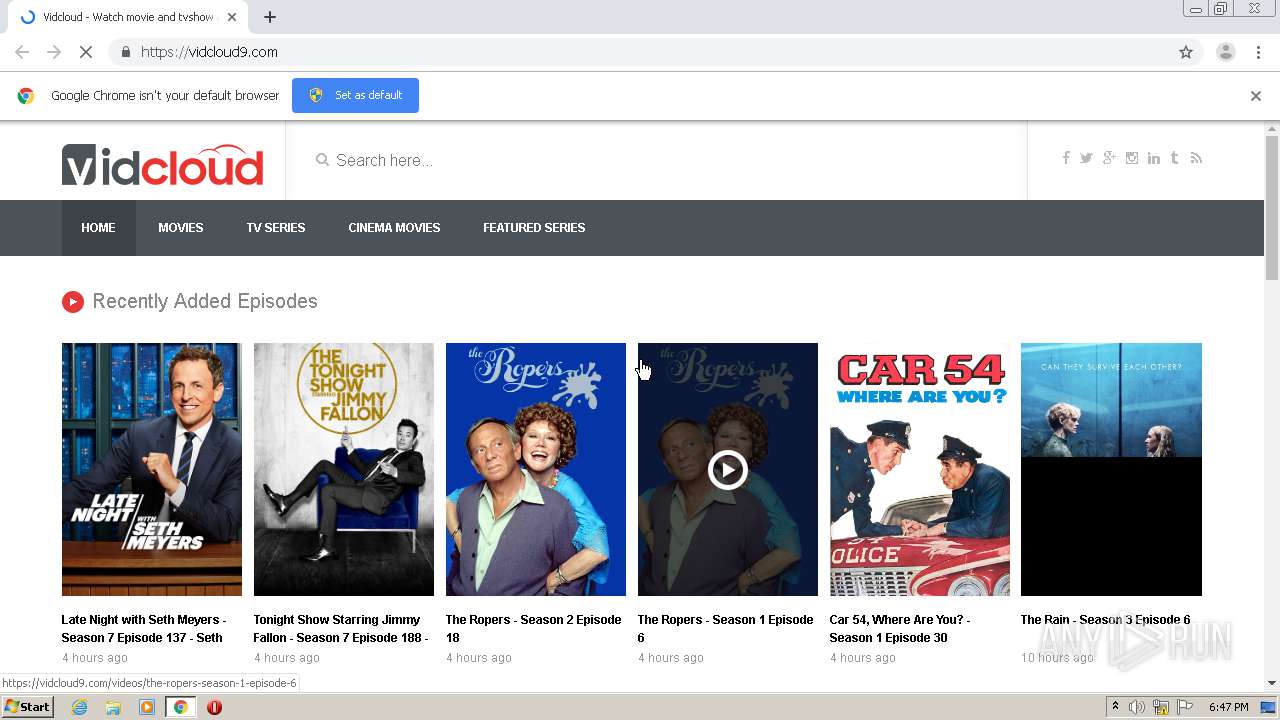
Task: Open the Tumblr social icon
Action: tap(1175, 158)
